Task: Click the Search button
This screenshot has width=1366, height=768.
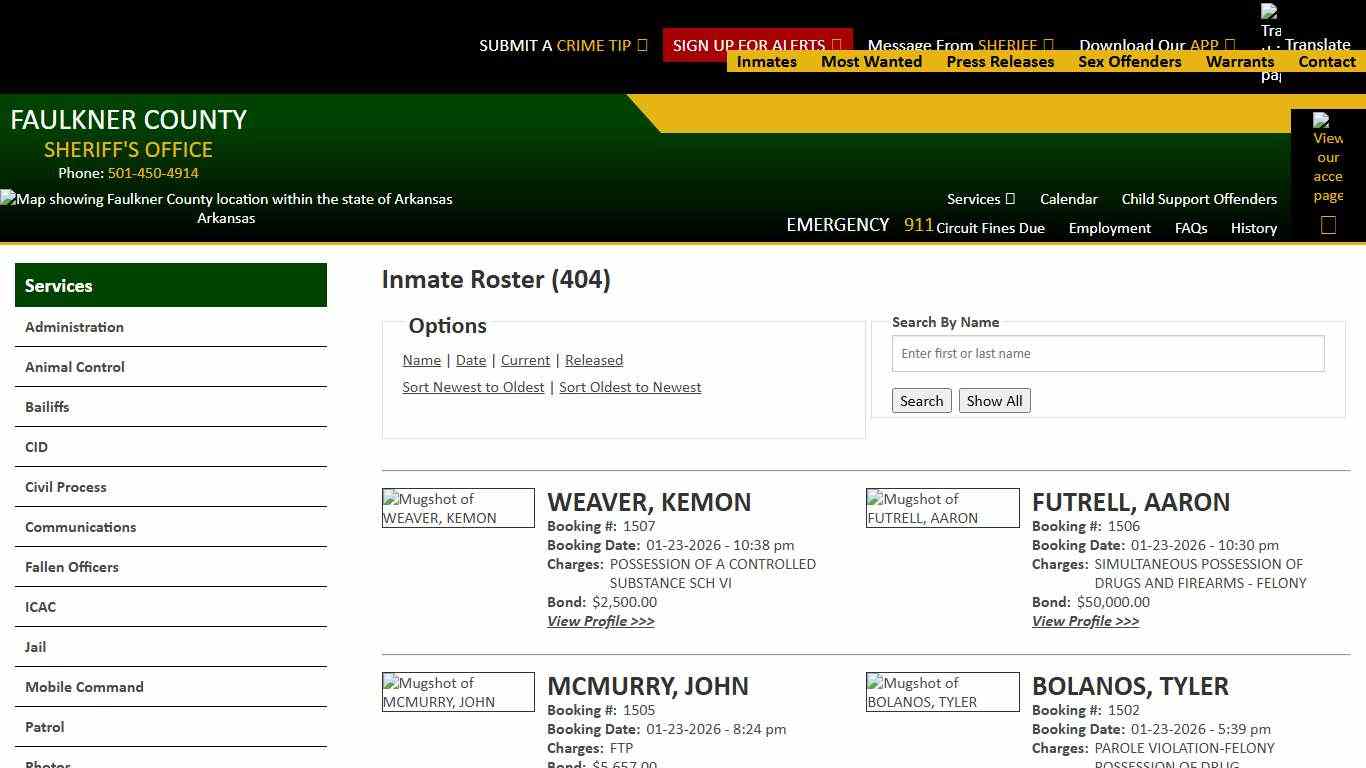Action: click(x=921, y=400)
